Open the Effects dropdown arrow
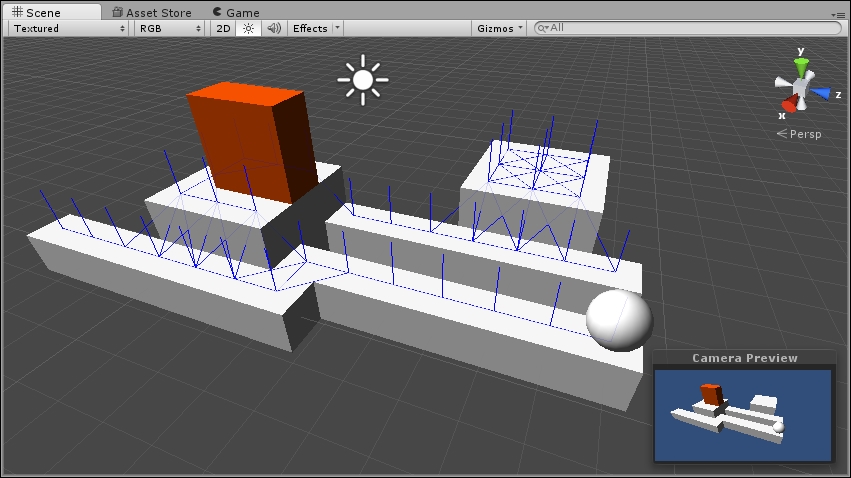This screenshot has height=478, width=851. pyautogui.click(x=337, y=28)
